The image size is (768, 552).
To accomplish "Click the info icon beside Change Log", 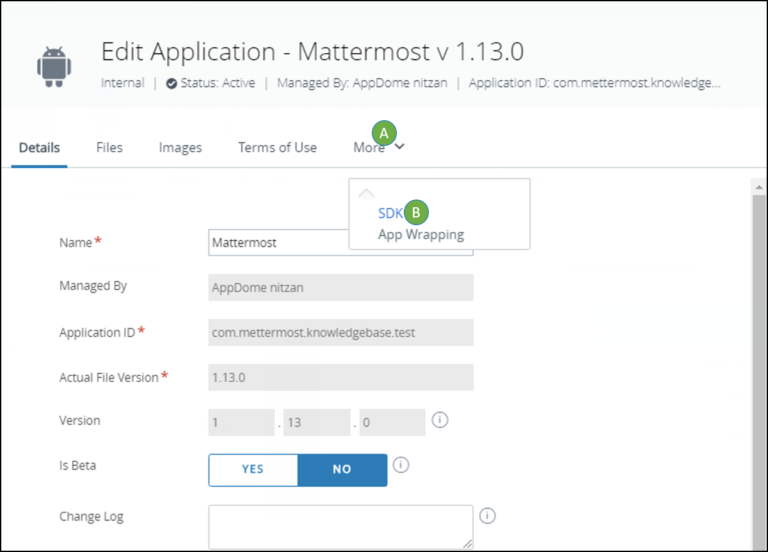I will (488, 516).
